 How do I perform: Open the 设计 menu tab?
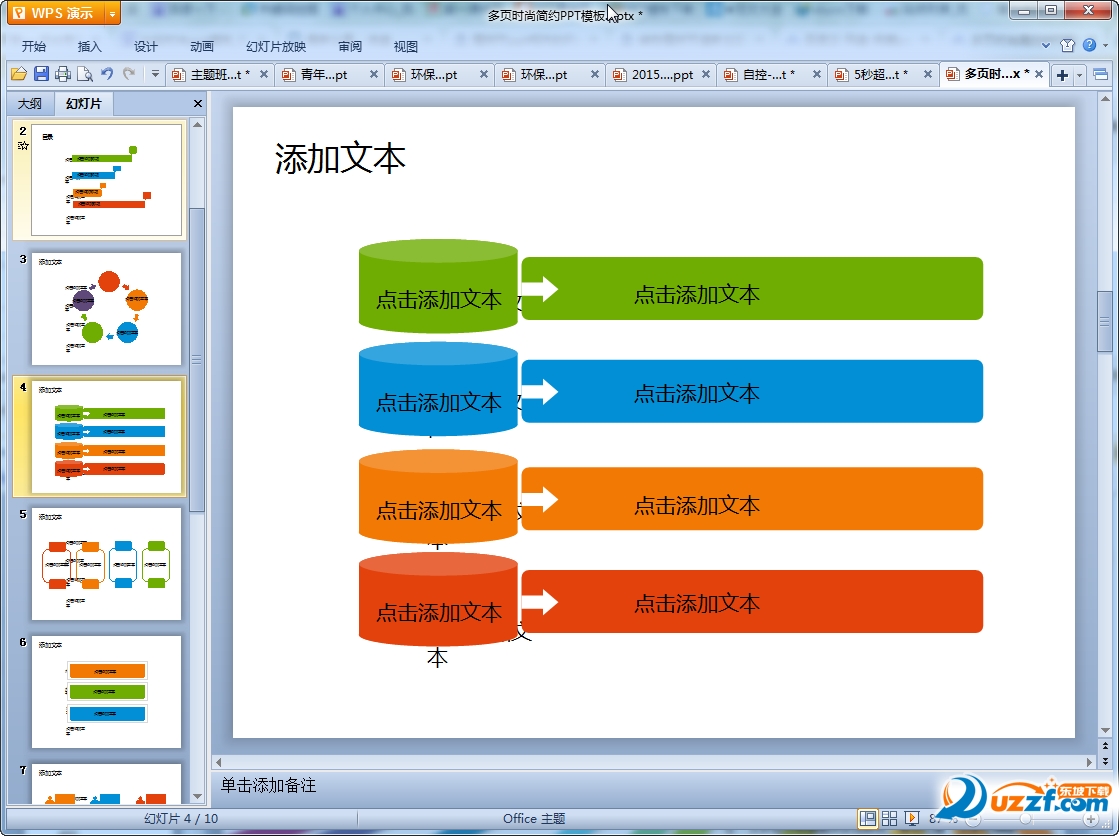pos(146,46)
